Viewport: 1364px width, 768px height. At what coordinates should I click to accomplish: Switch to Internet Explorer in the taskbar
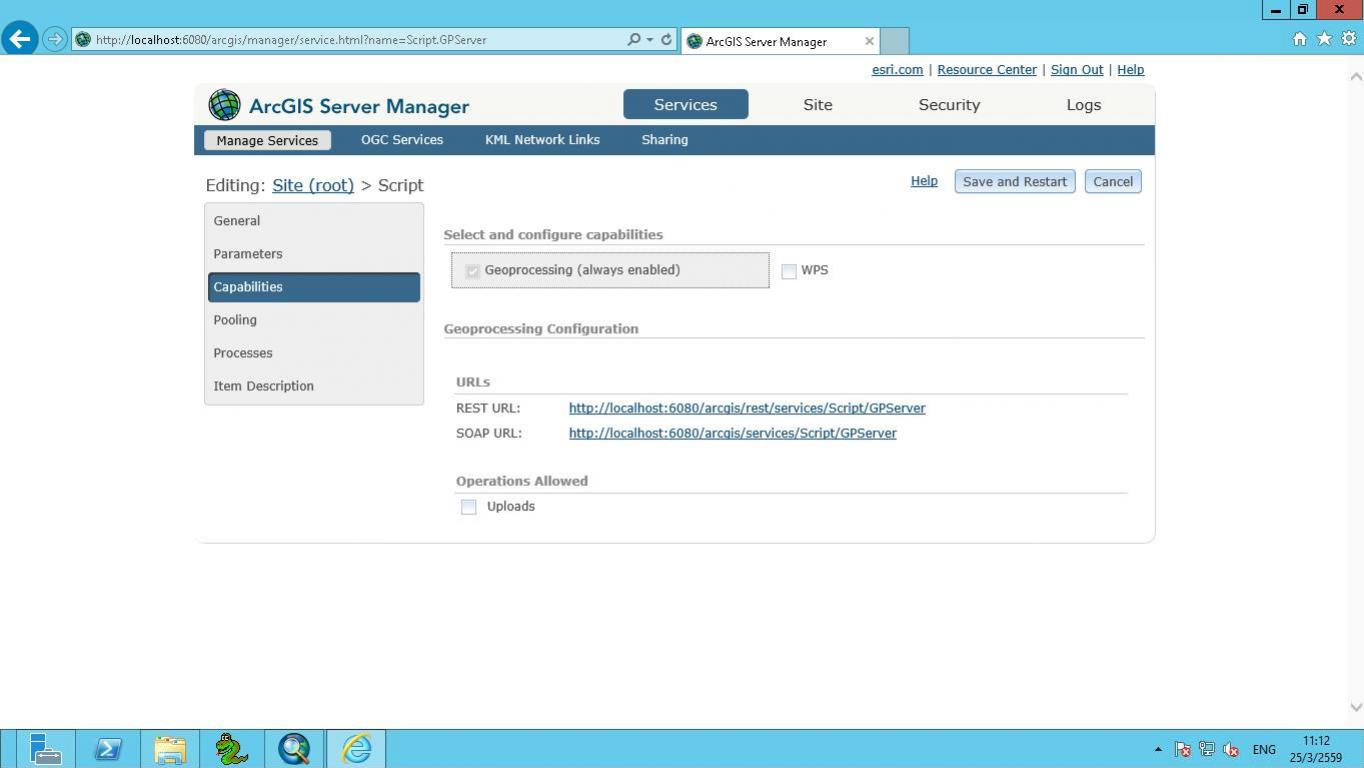(x=356, y=749)
